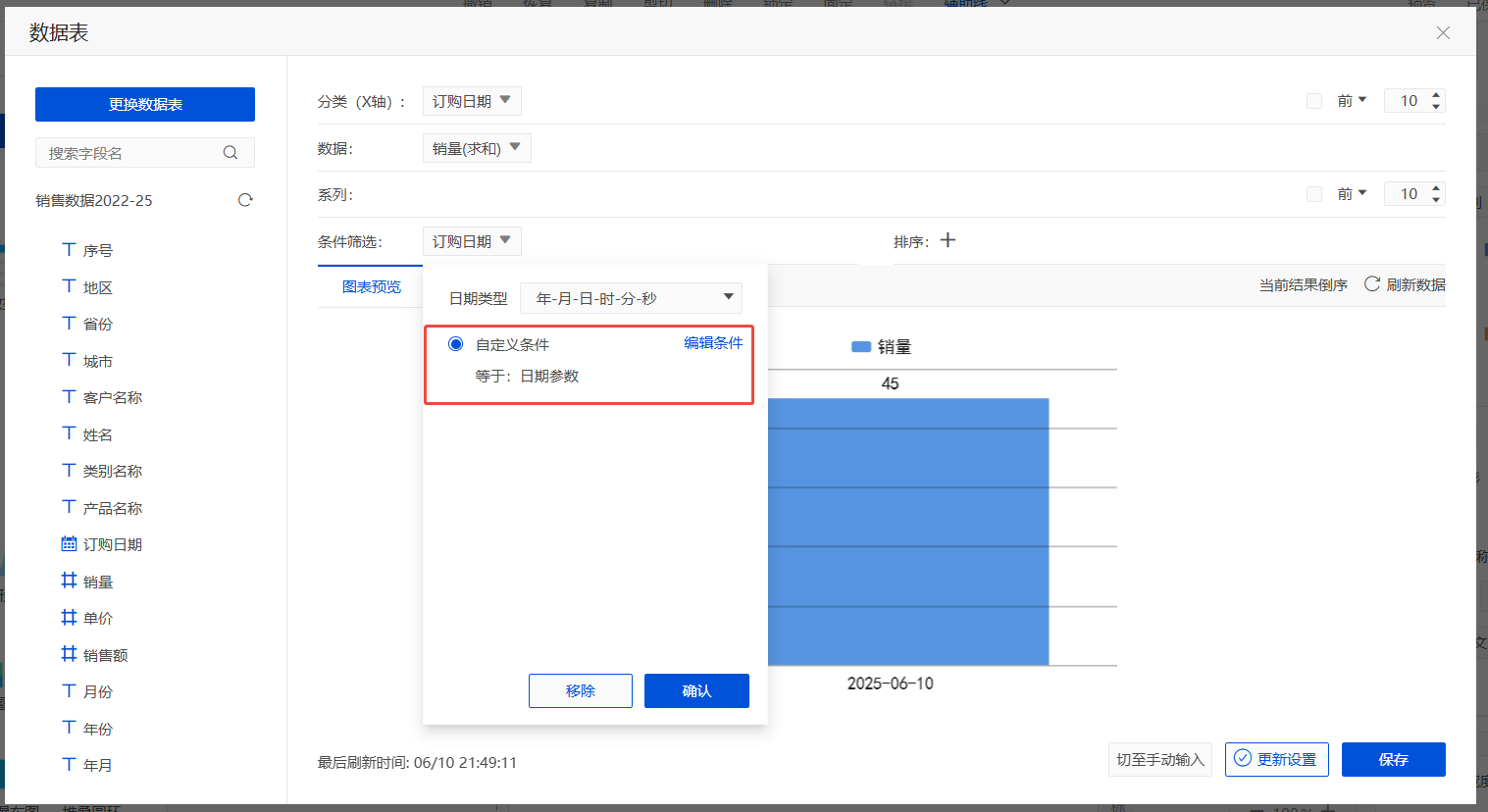Click the text type icon beside 序号
Viewport: 1488px width, 812px height.
[69, 250]
